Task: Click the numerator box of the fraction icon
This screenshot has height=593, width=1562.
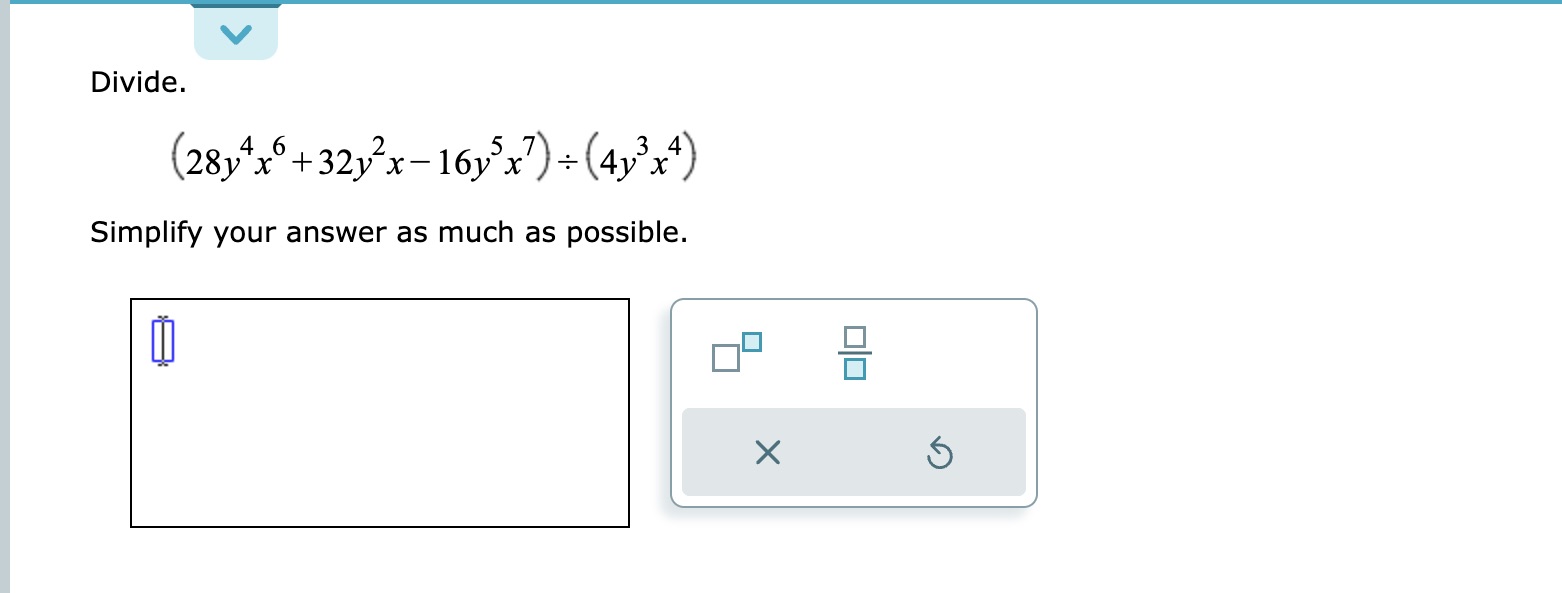Action: point(854,337)
